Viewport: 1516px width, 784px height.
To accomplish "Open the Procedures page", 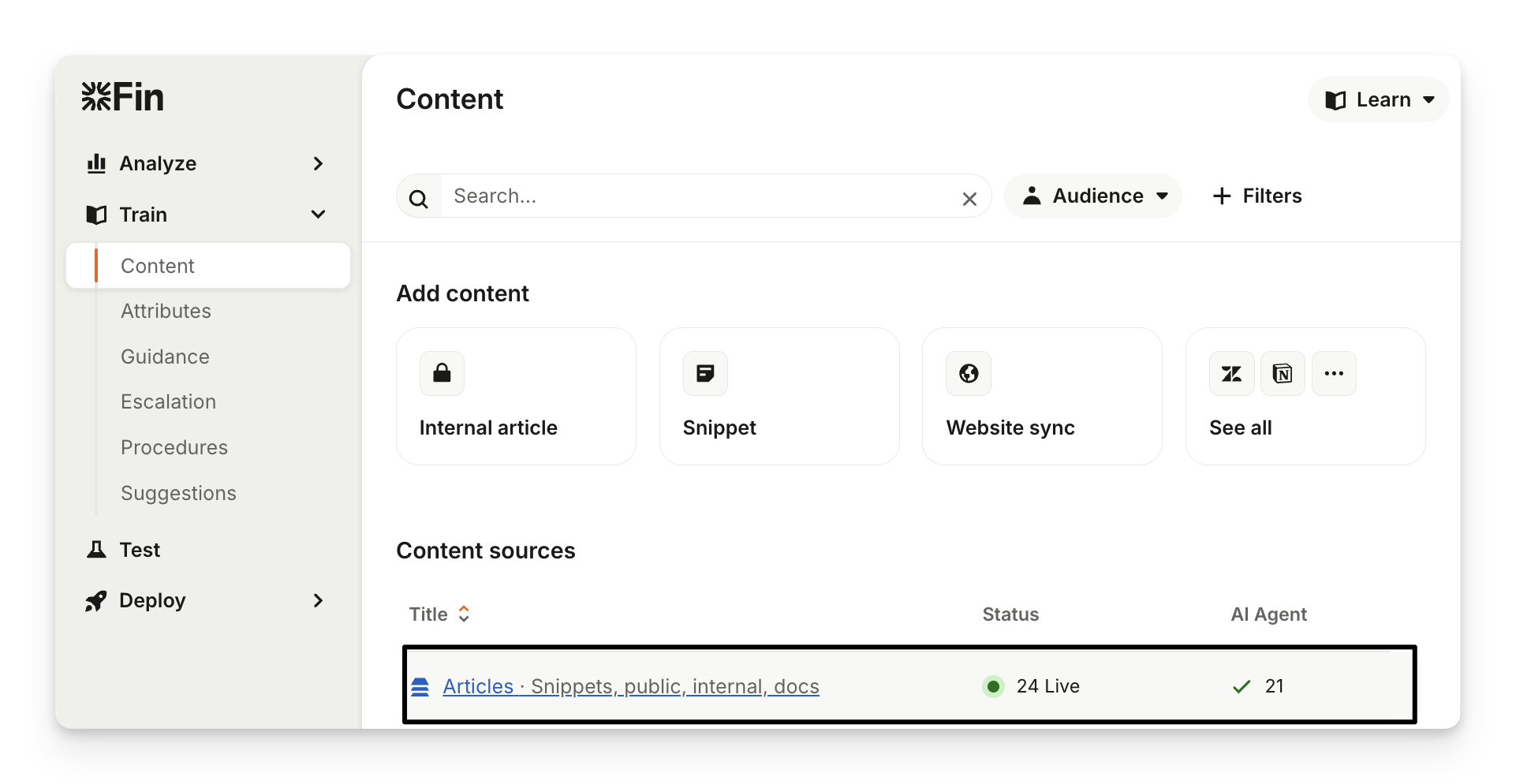I will tap(174, 447).
